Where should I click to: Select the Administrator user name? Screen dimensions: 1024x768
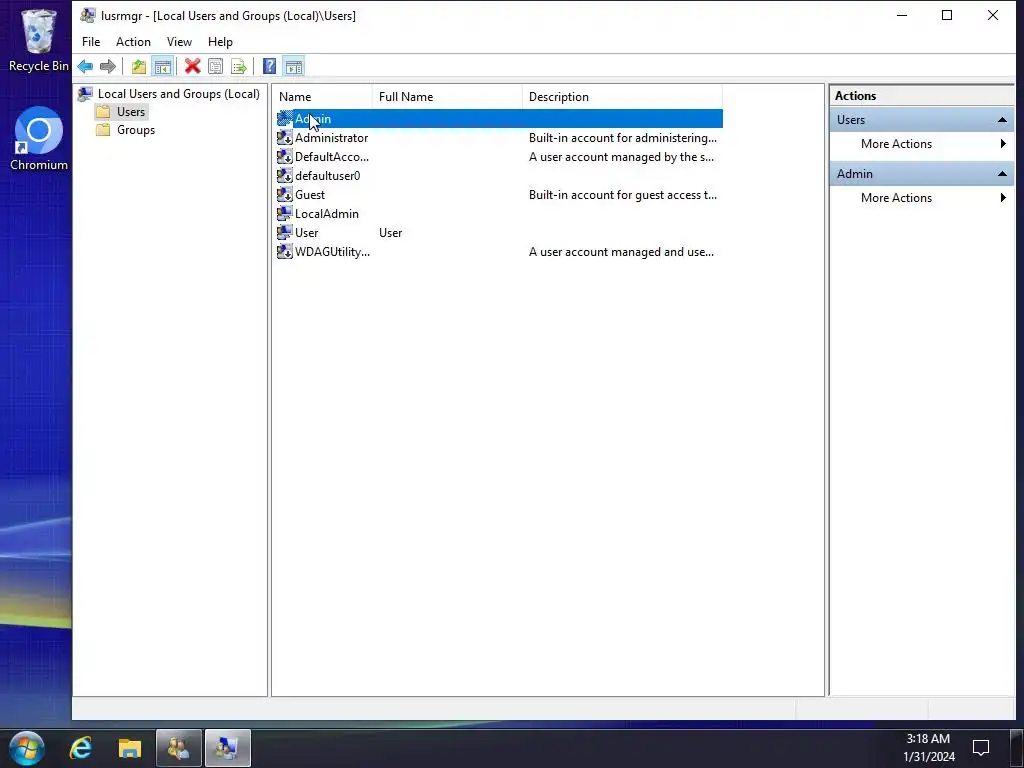(x=331, y=138)
